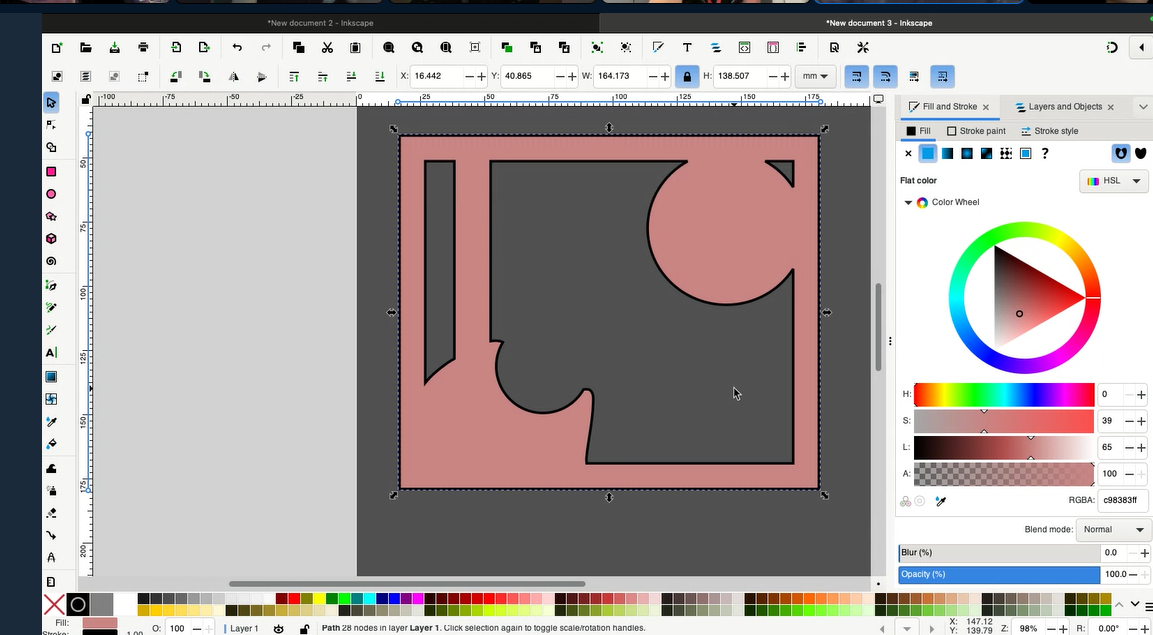Toggle move patterns with object
Image resolution: width=1153 pixels, height=635 pixels.
pos(942,76)
